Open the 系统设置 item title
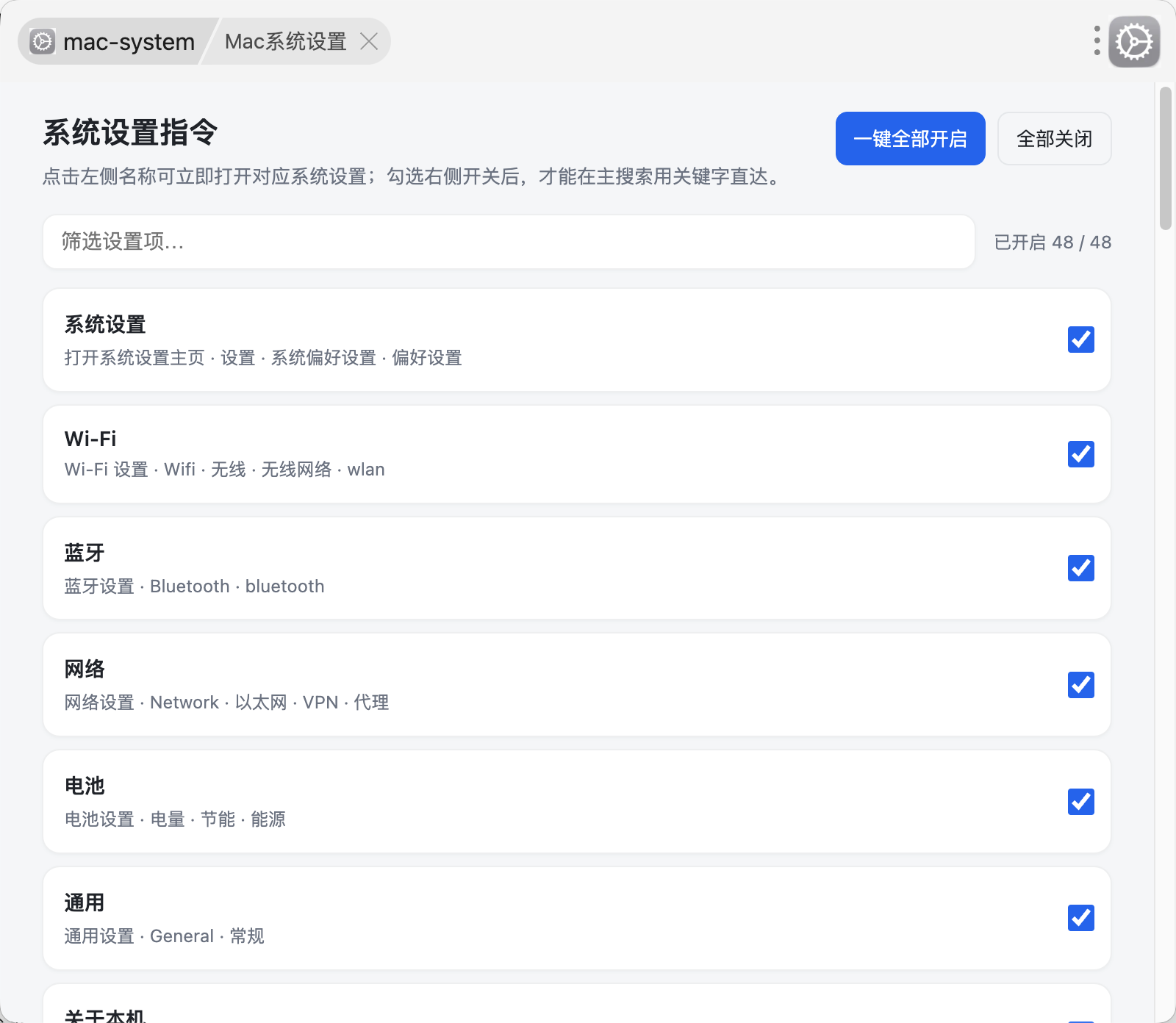 click(x=105, y=324)
